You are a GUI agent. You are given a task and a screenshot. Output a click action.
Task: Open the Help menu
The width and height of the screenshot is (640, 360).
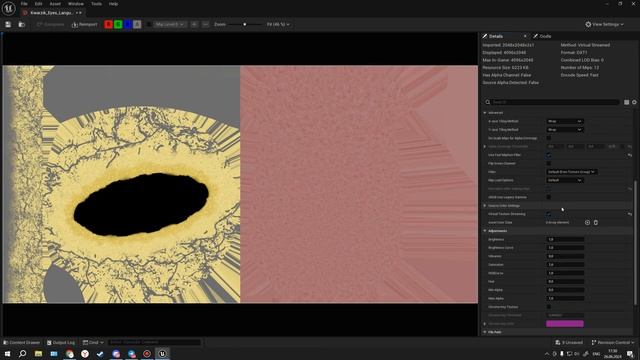pyautogui.click(x=113, y=4)
